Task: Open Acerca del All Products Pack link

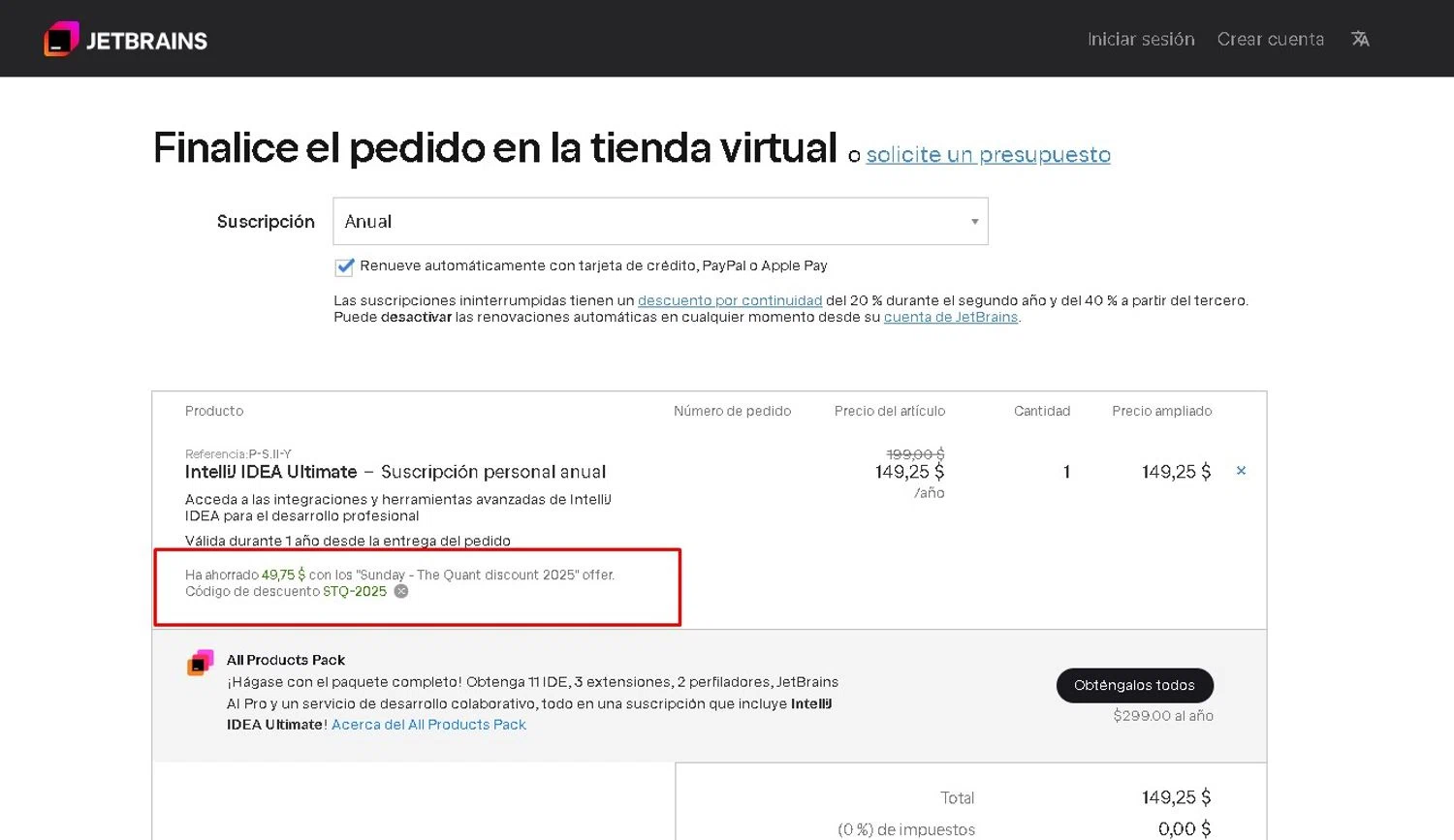Action: pos(428,725)
